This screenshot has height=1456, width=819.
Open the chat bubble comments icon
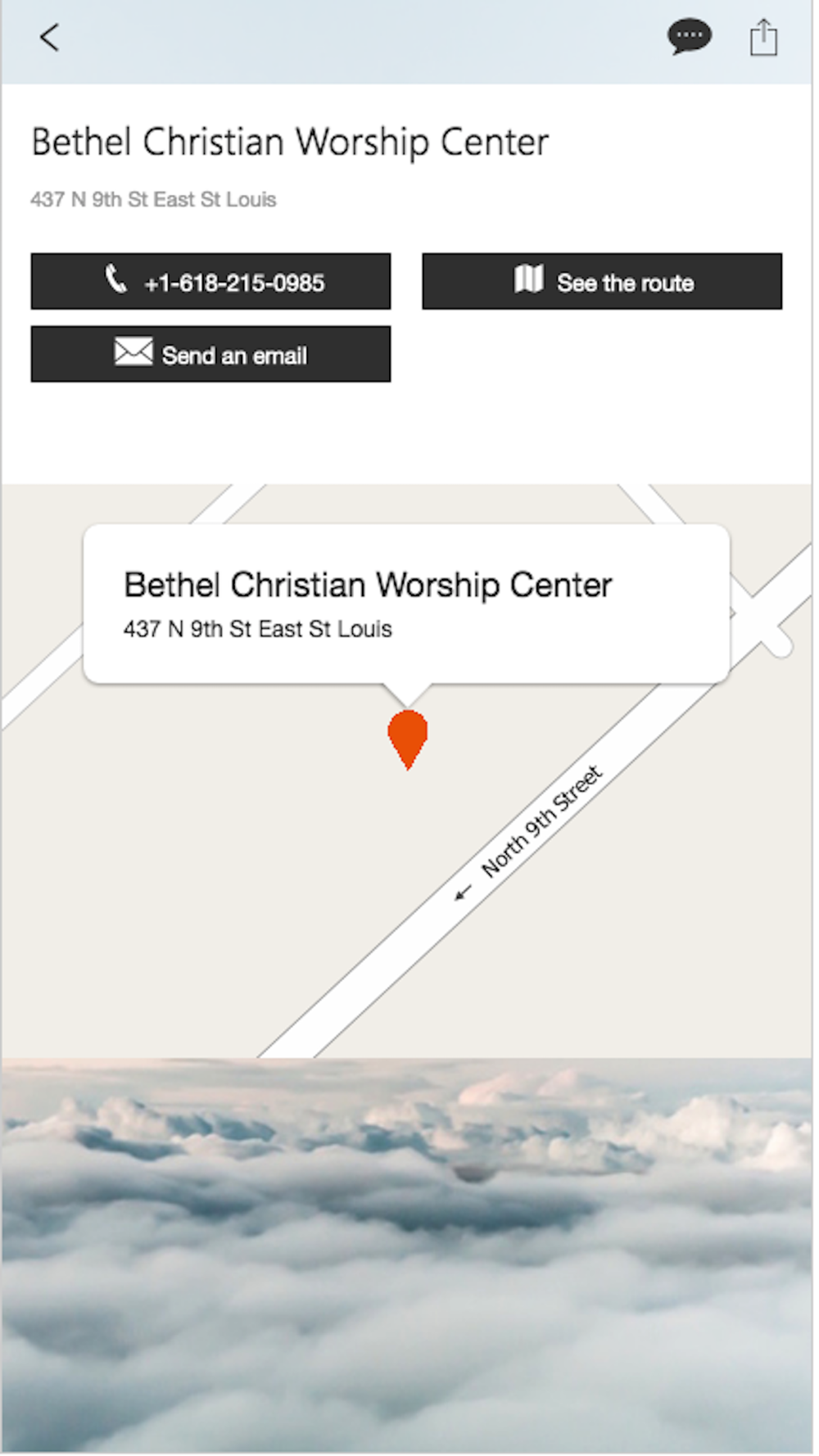(690, 37)
